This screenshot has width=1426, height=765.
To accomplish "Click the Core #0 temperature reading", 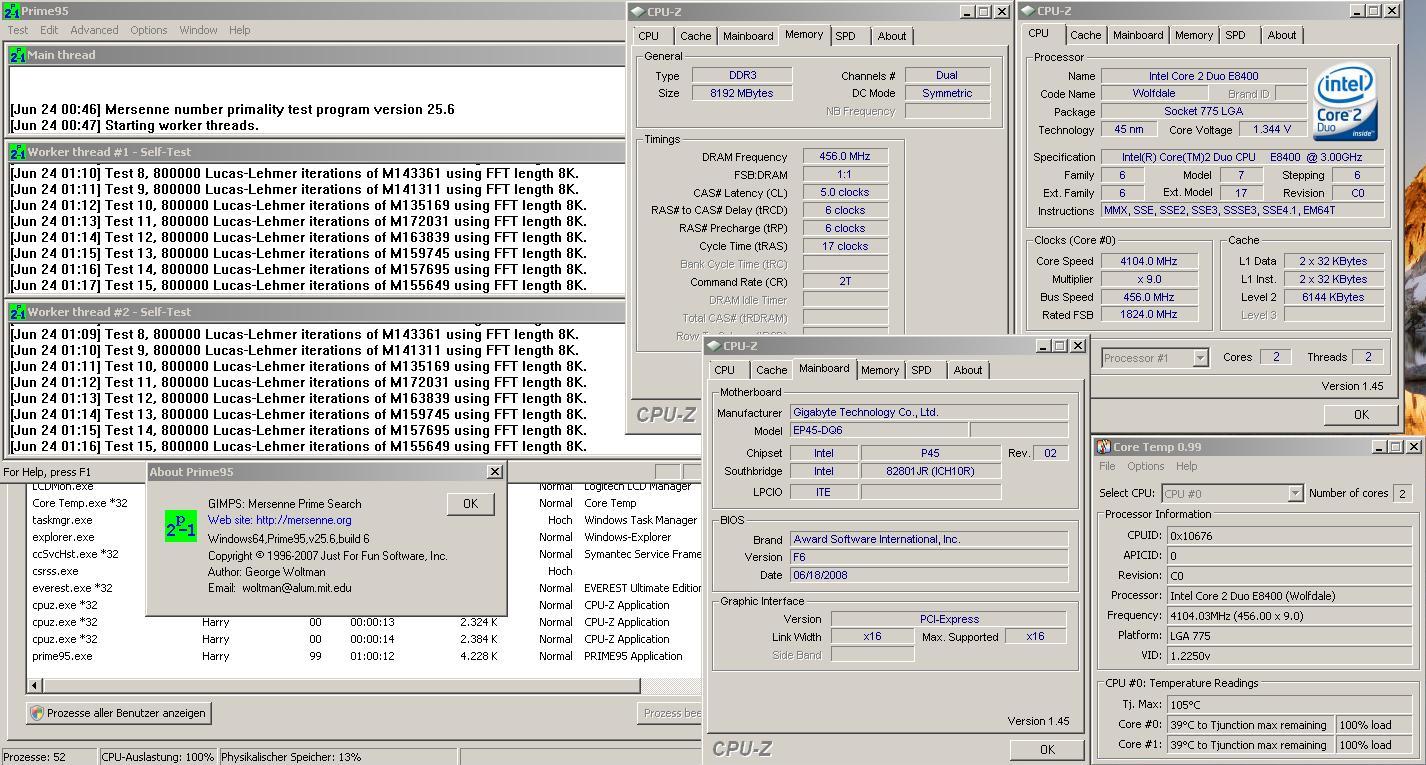I will 1249,725.
